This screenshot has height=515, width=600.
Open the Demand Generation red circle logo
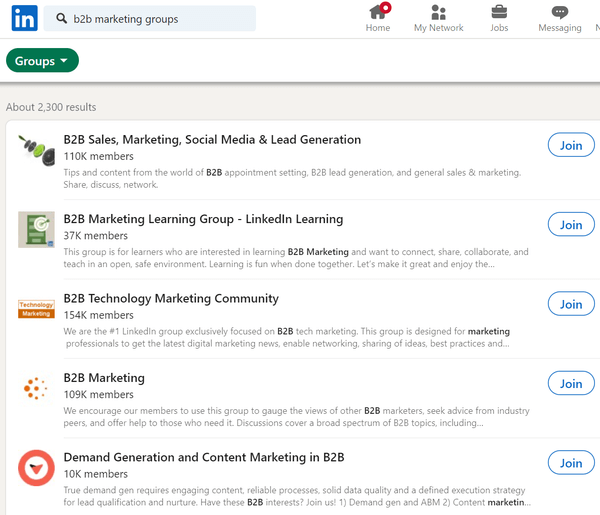click(x=36, y=468)
